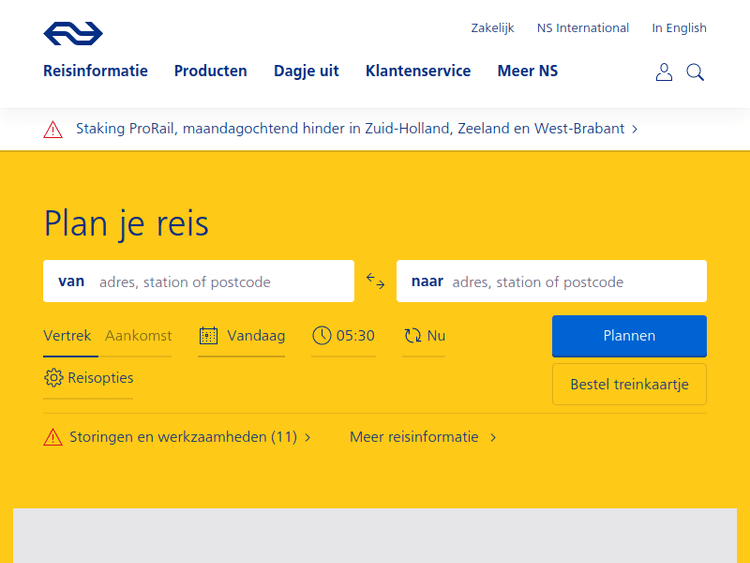Click the NS logo
This screenshot has height=563, width=750.
point(73,34)
